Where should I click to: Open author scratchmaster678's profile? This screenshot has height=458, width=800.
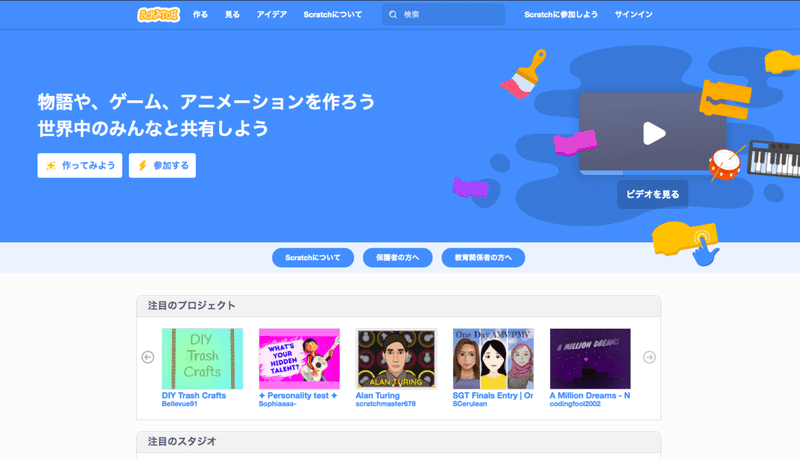coord(386,404)
